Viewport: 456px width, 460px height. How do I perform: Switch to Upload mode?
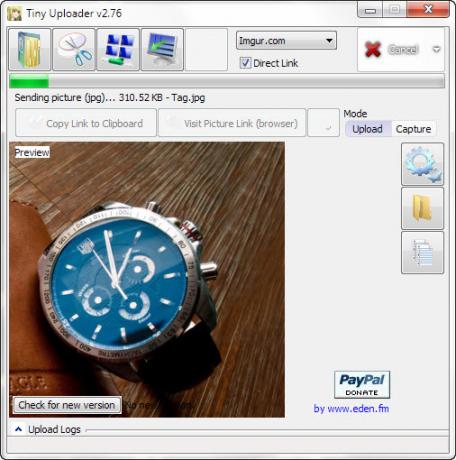tap(367, 129)
